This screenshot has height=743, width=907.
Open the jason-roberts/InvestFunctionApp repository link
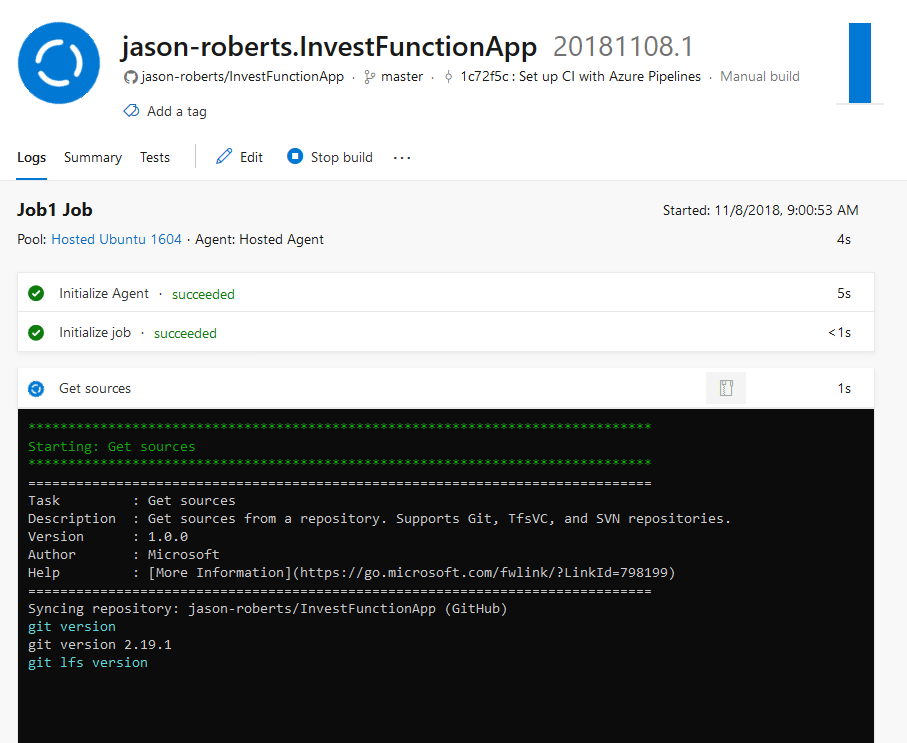(x=240, y=76)
